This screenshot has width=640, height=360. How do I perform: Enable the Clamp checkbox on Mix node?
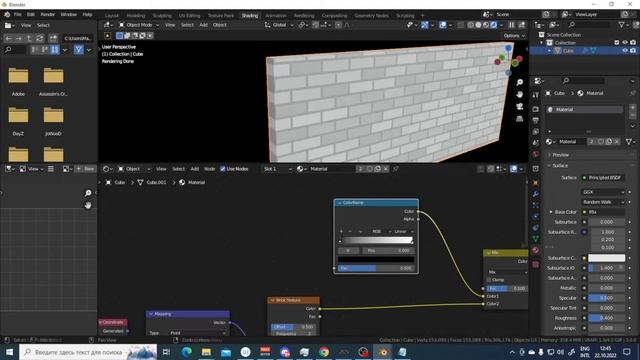tap(489, 280)
